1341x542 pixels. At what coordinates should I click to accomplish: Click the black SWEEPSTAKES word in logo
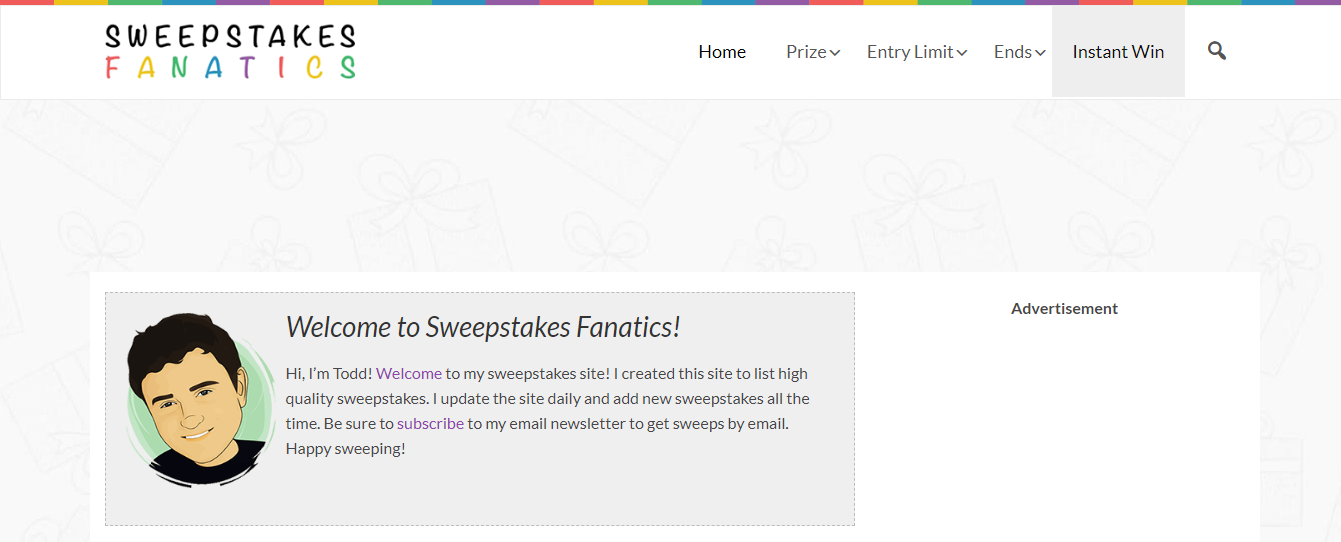[230, 37]
